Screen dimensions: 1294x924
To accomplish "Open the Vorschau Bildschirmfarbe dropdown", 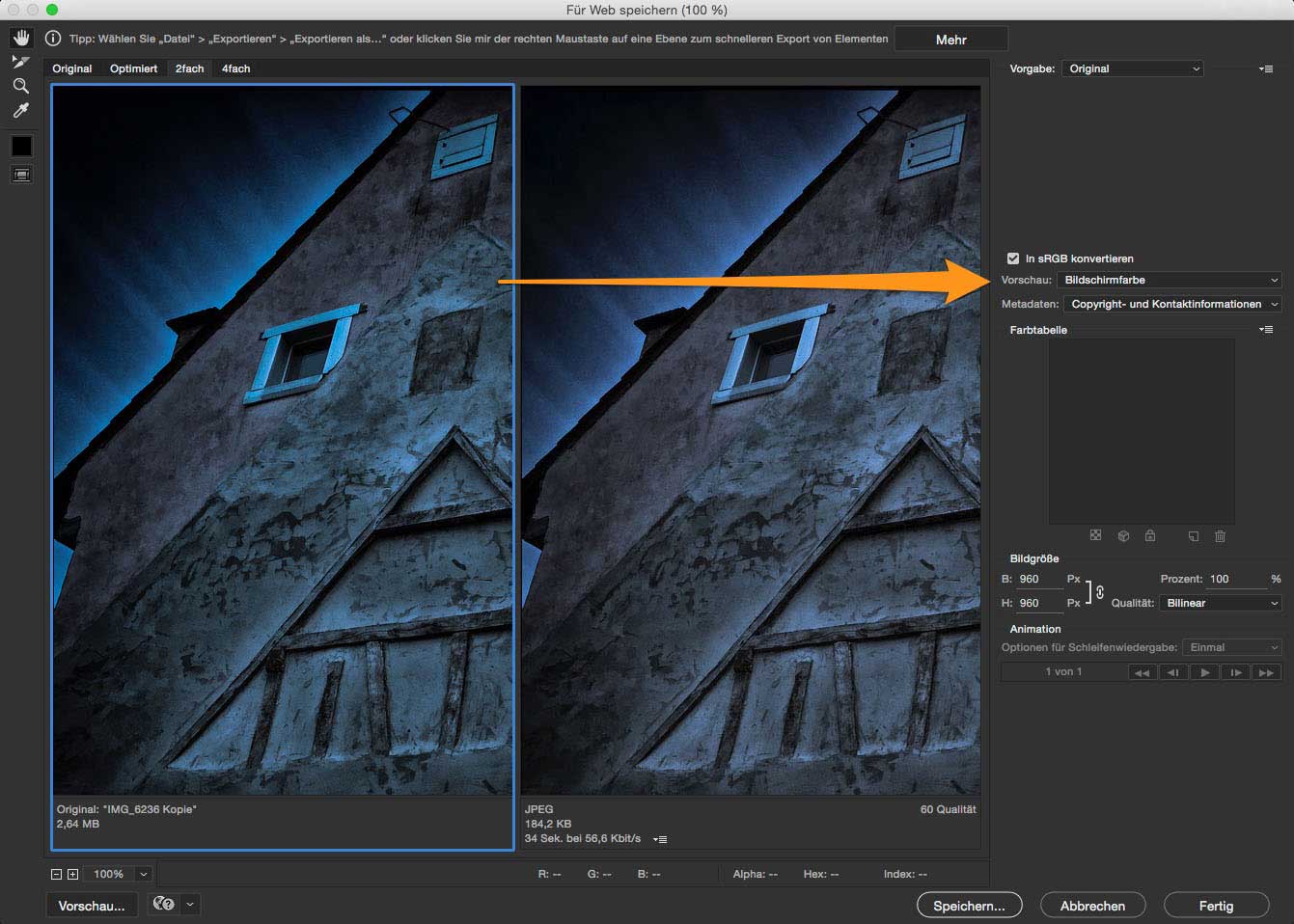I will coord(1170,280).
